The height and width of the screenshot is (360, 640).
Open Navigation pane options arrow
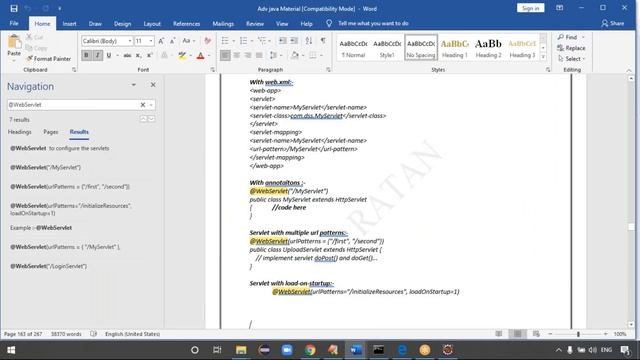(x=133, y=85)
